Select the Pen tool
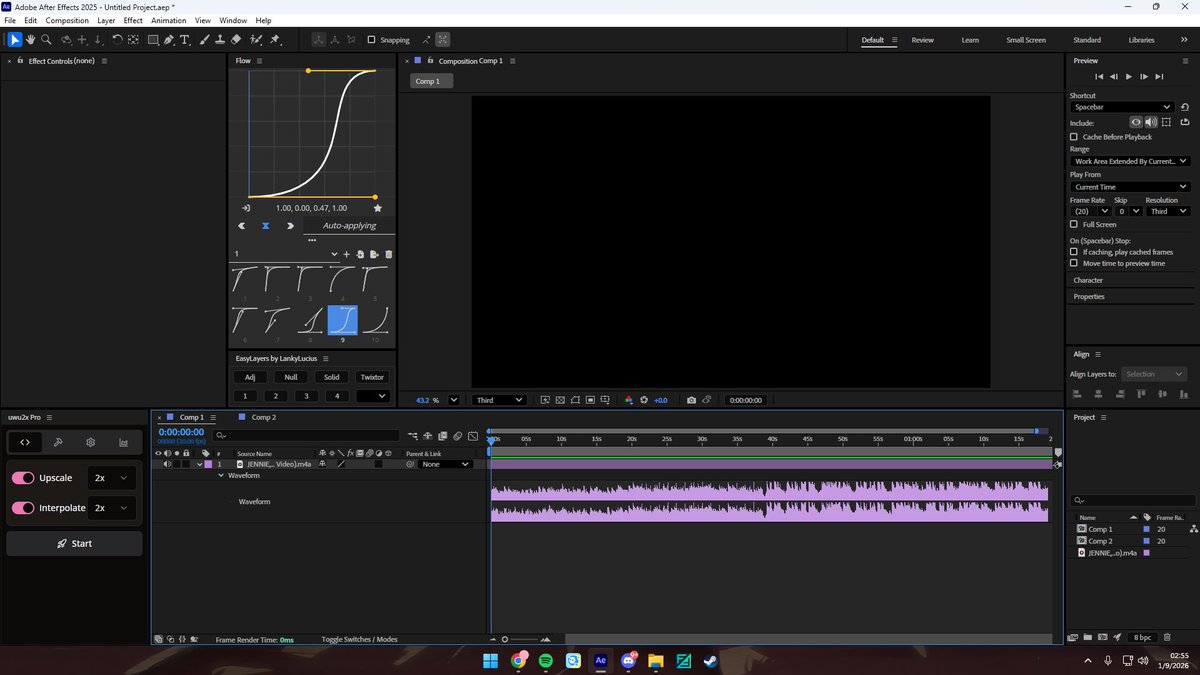 pyautogui.click(x=169, y=40)
